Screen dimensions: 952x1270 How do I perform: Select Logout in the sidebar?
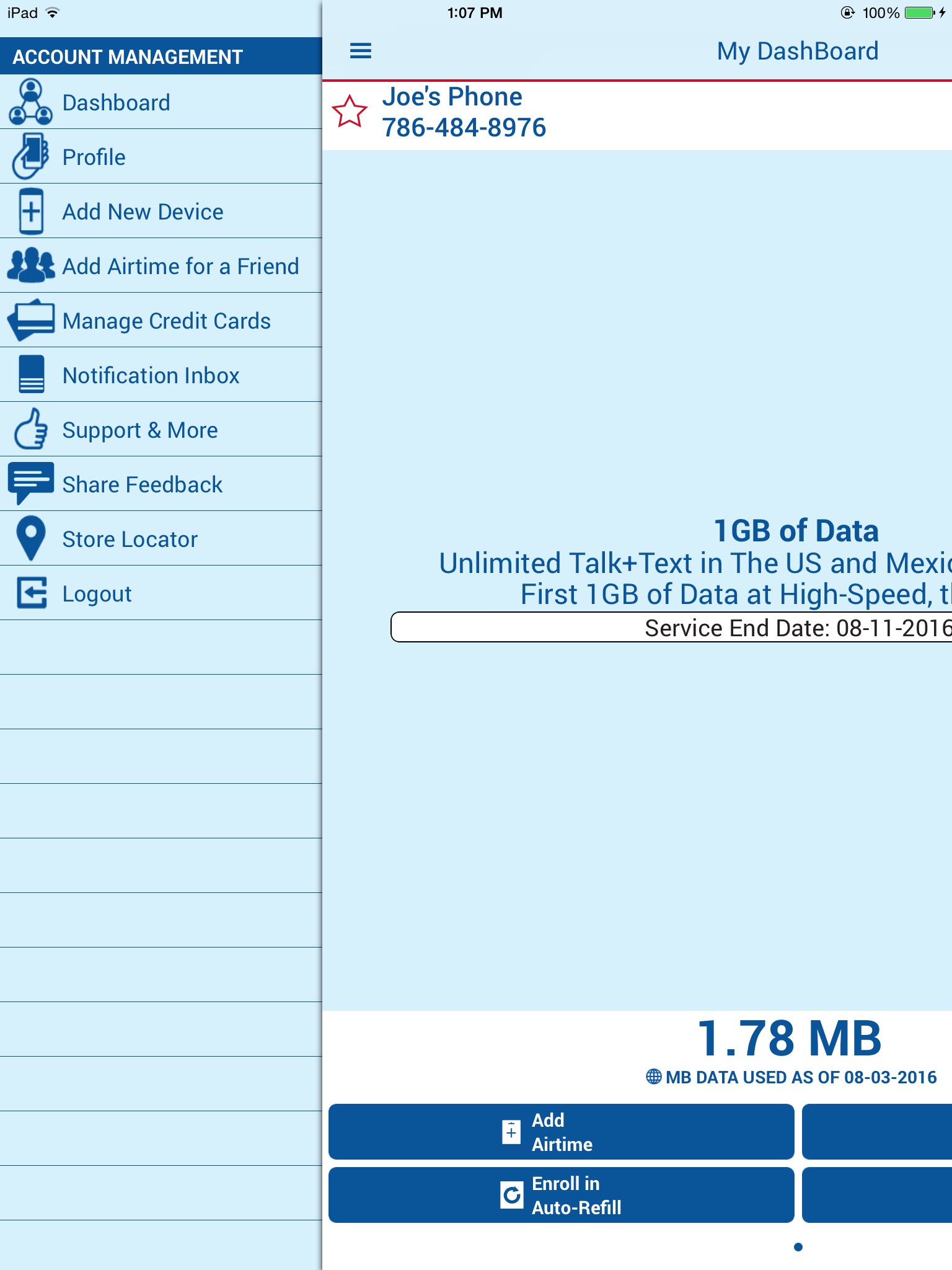(161, 593)
